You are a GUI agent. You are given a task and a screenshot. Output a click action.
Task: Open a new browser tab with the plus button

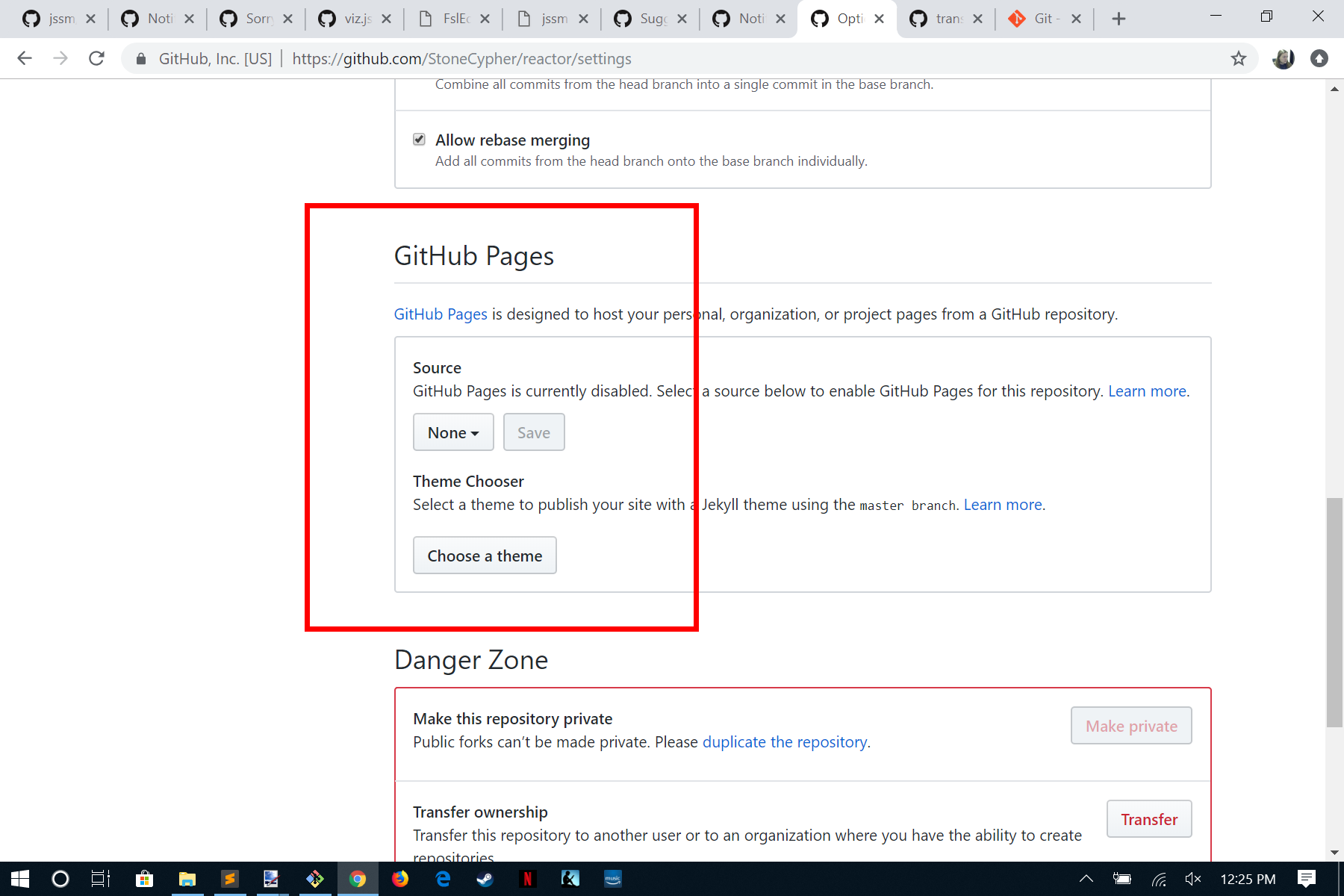tap(1118, 19)
